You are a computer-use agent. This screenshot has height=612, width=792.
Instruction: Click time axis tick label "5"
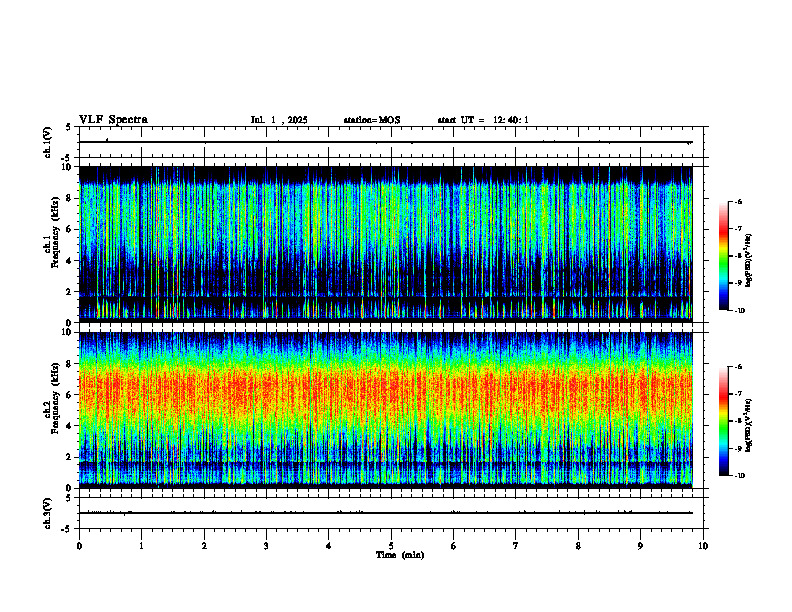pyautogui.click(x=391, y=545)
